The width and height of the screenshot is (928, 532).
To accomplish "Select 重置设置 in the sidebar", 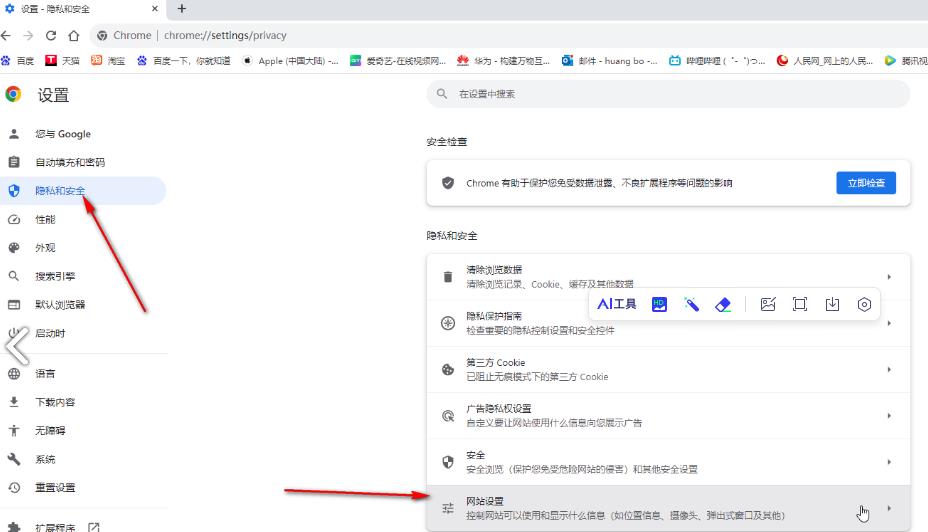I will point(83,488).
